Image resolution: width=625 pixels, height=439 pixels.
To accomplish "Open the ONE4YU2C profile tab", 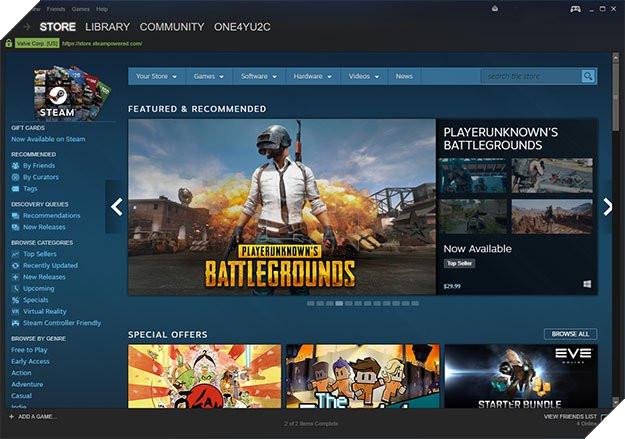I will point(242,27).
